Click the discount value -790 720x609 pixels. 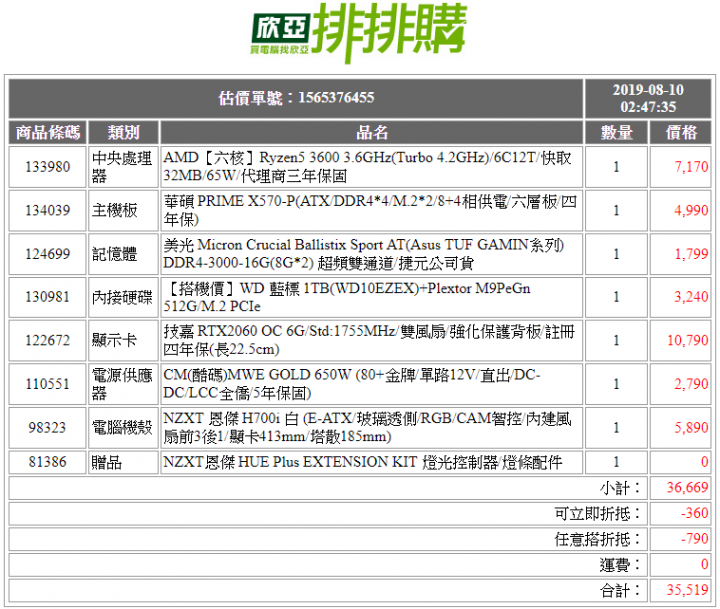click(695, 539)
